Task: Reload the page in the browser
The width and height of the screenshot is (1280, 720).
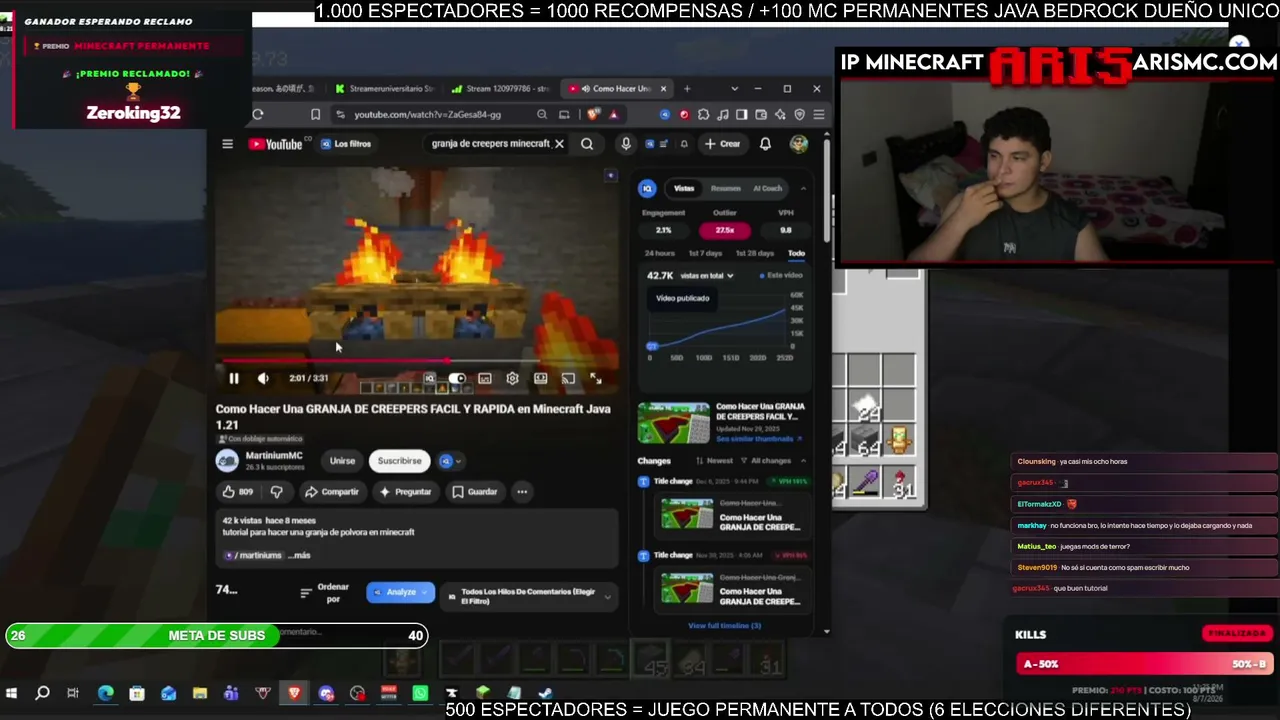Action: click(x=258, y=115)
